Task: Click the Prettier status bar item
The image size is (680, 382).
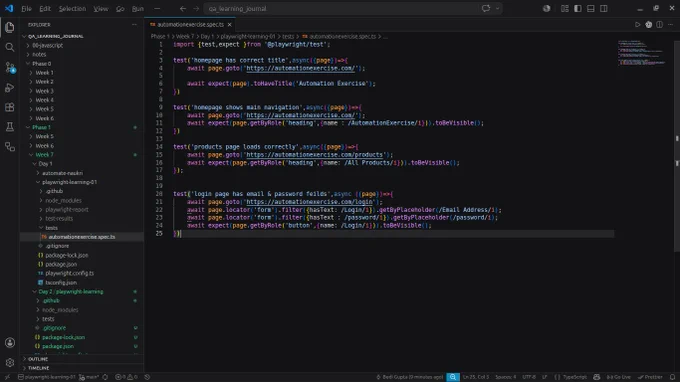Action: point(650,377)
